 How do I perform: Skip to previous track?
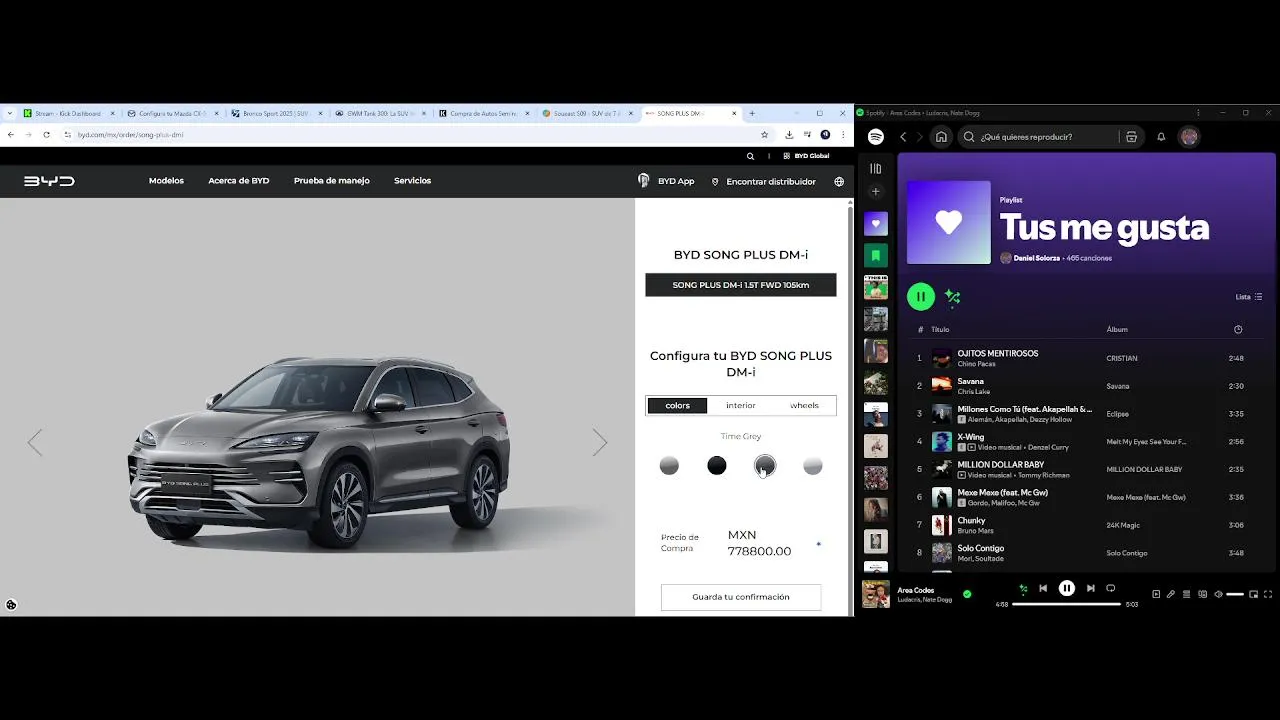(1043, 589)
